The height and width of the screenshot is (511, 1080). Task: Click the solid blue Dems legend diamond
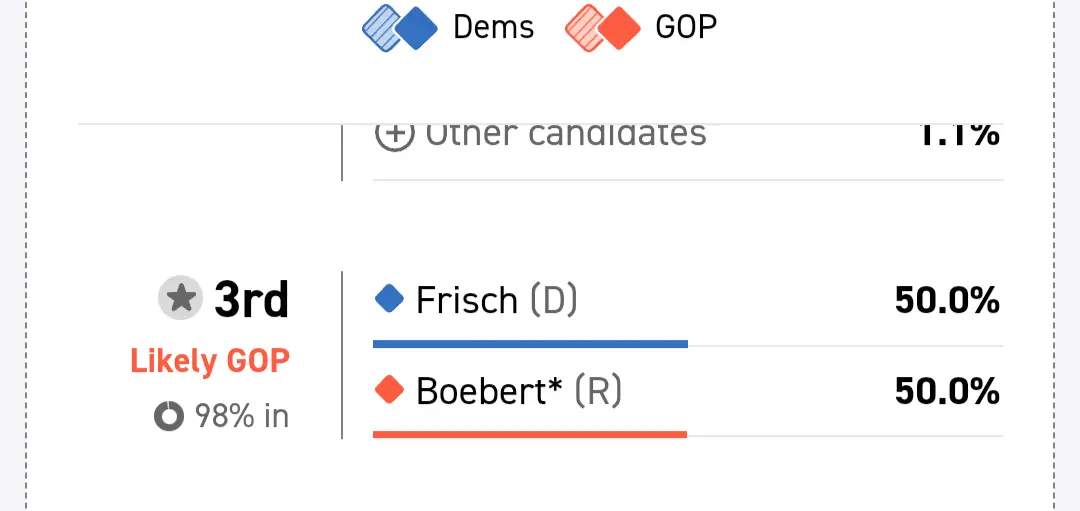tap(418, 28)
